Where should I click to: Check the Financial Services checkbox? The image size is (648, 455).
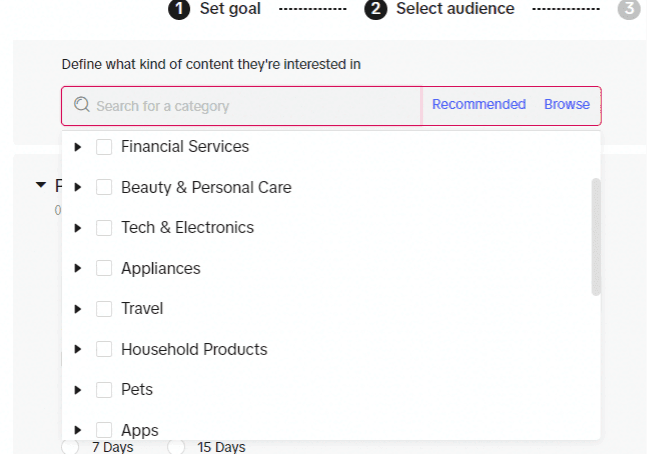tap(104, 147)
